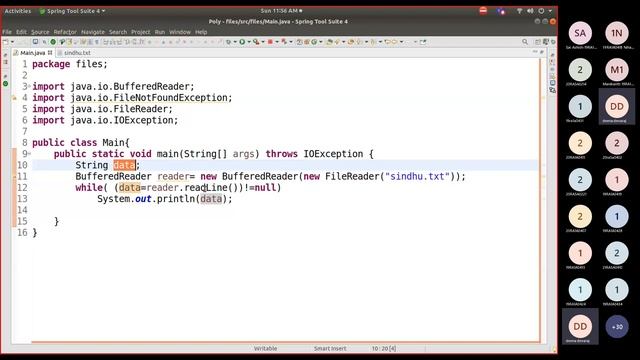640x360 pixels.
Task: Open the File menu
Action: point(7,32)
